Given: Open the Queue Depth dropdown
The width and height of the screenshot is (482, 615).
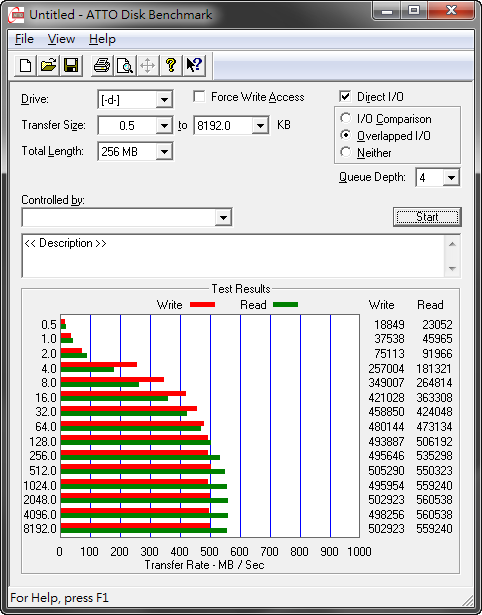Looking at the screenshot, I should pyautogui.click(x=451, y=178).
